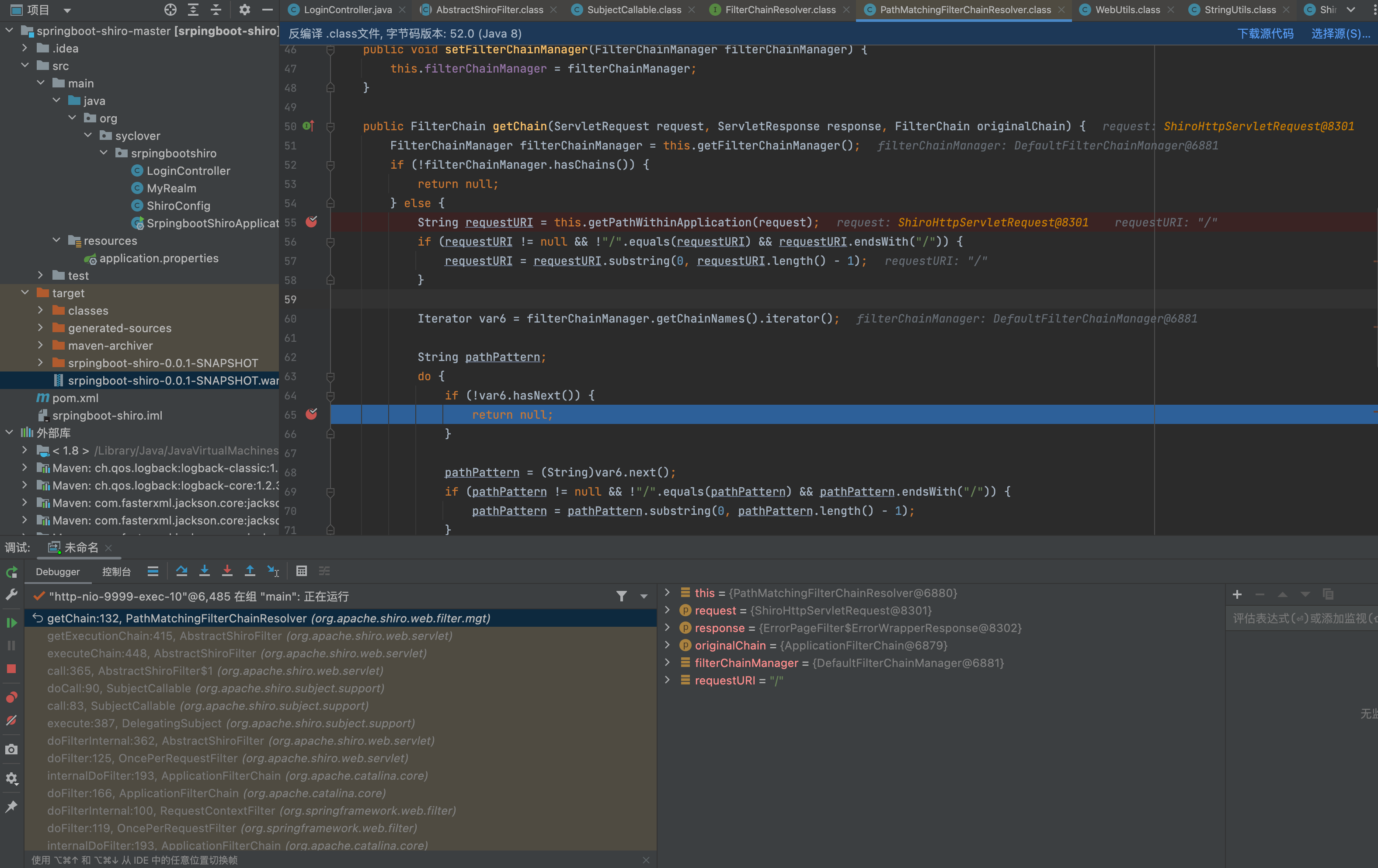The width and height of the screenshot is (1378, 868).
Task: Open debug panel gear settings
Action: [11, 779]
